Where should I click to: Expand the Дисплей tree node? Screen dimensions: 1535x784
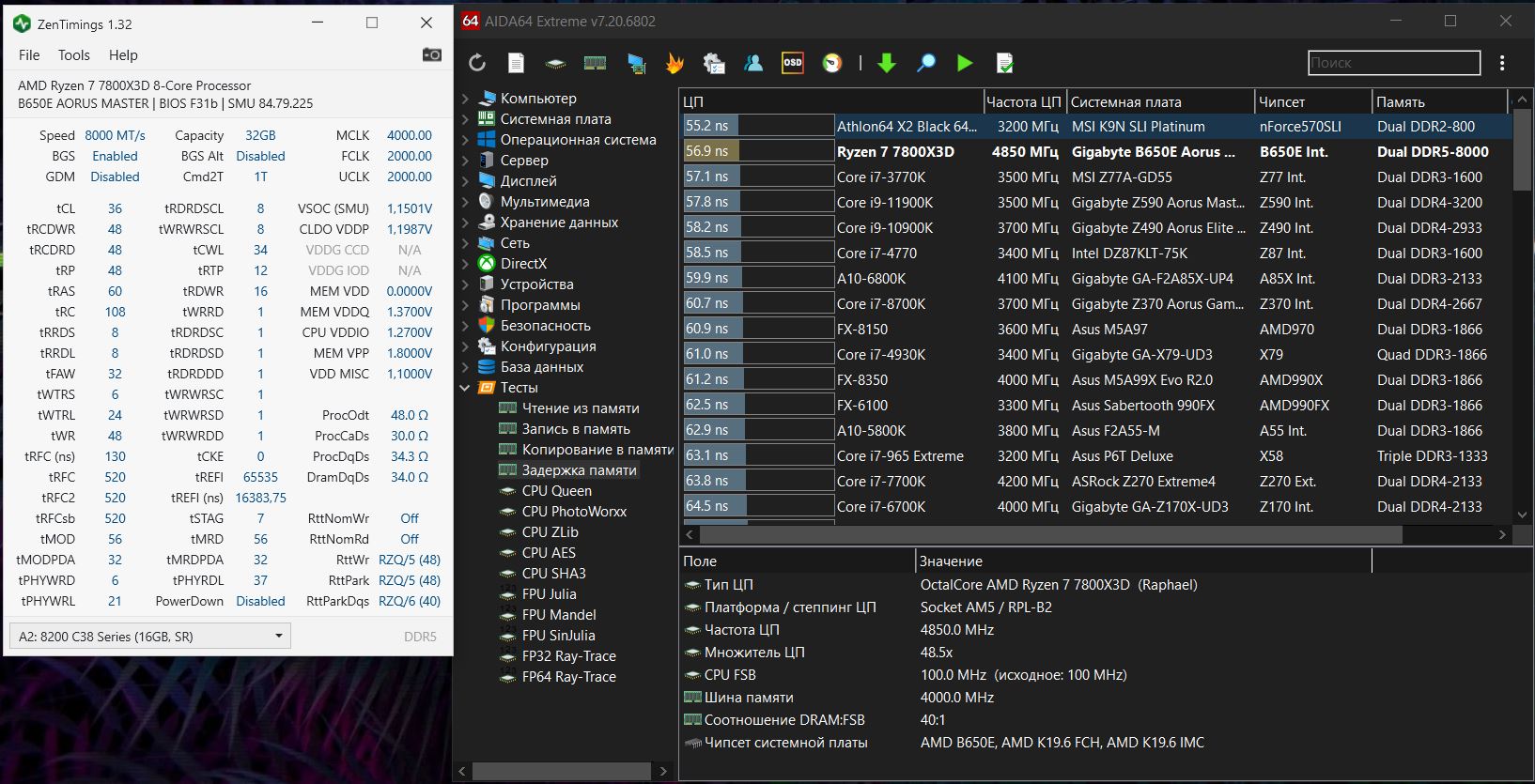465,180
